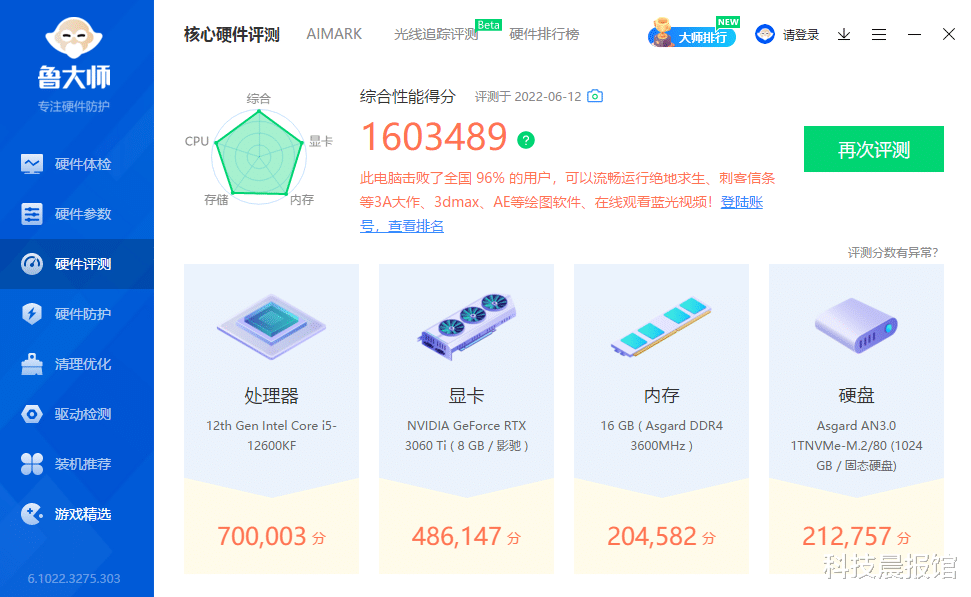
Task: Click the download arrow icon
Action: pos(843,35)
